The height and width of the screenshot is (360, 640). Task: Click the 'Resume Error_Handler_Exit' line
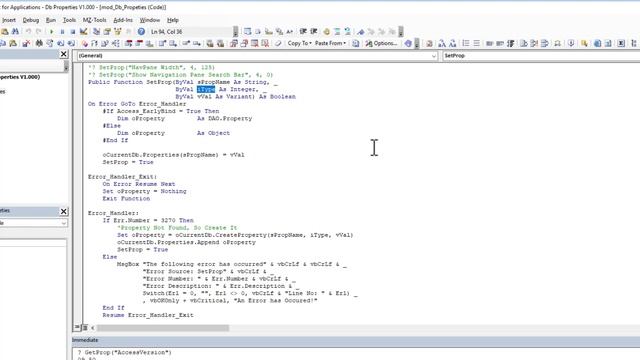[x=148, y=315]
